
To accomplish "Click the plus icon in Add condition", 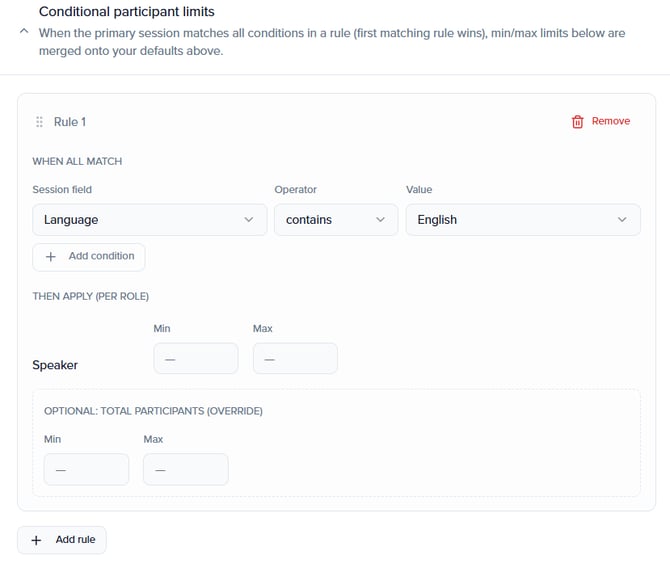I will (x=51, y=257).
